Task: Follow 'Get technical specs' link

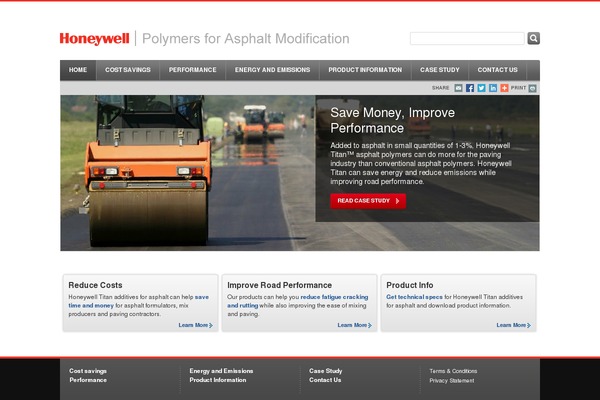Action: (414, 297)
